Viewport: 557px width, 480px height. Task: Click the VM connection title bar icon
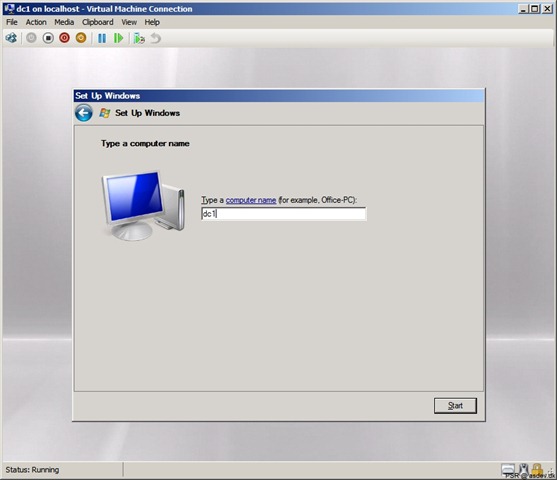coord(9,9)
